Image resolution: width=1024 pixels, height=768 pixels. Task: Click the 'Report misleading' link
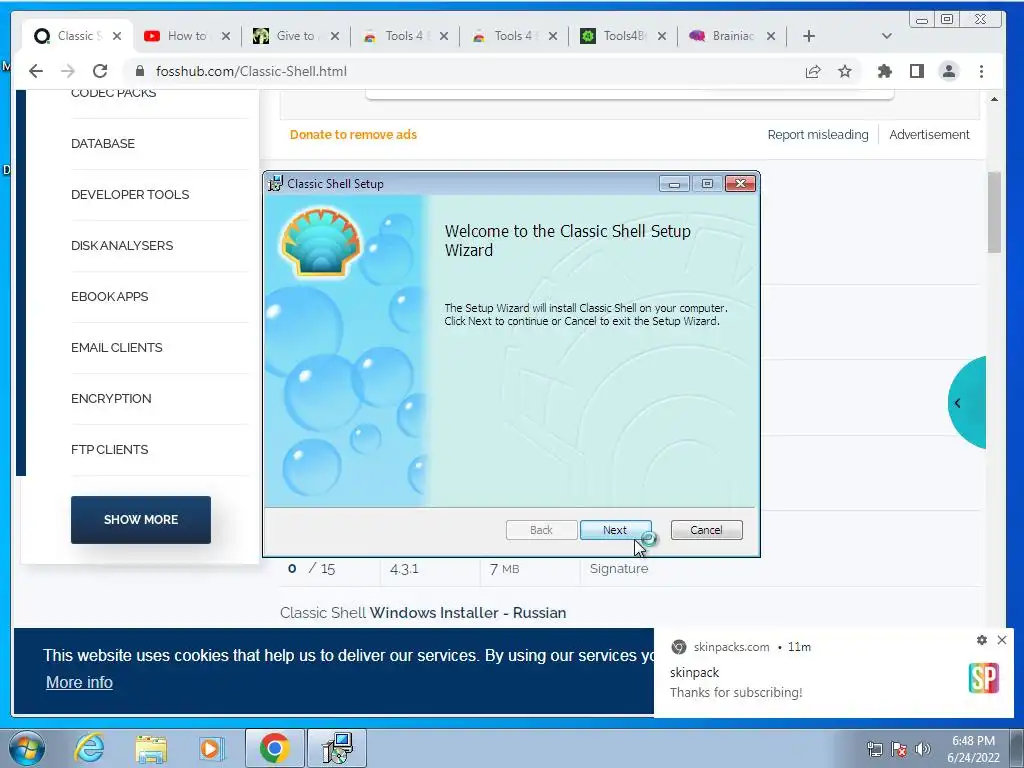(818, 135)
